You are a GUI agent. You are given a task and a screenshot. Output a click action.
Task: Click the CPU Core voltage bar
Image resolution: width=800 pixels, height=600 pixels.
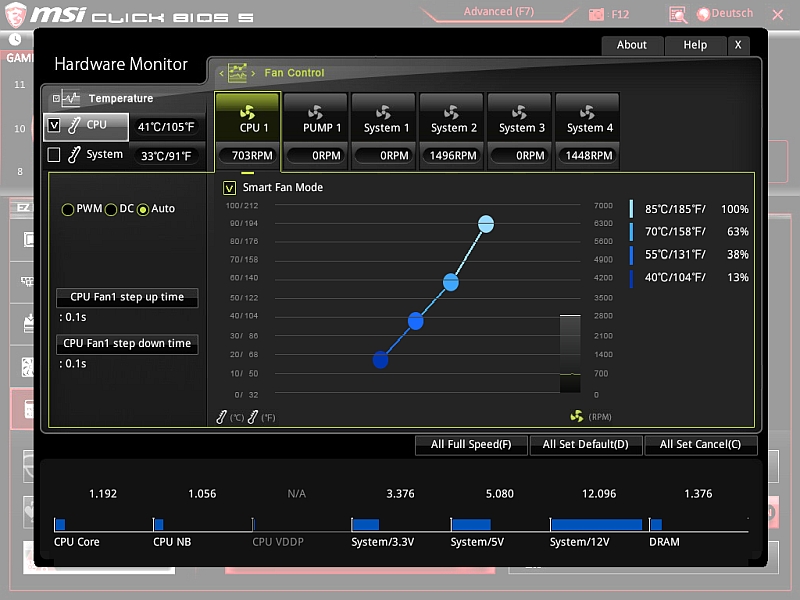click(60, 524)
